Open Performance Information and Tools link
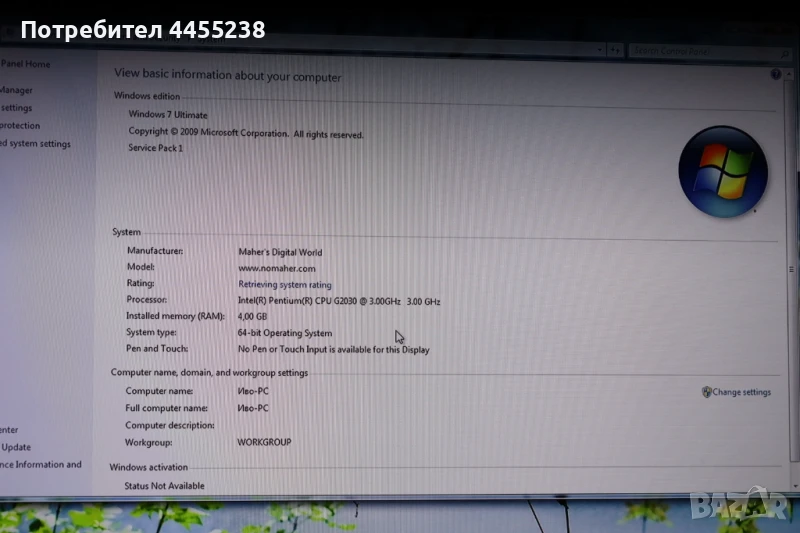The image size is (800, 533). (41, 465)
